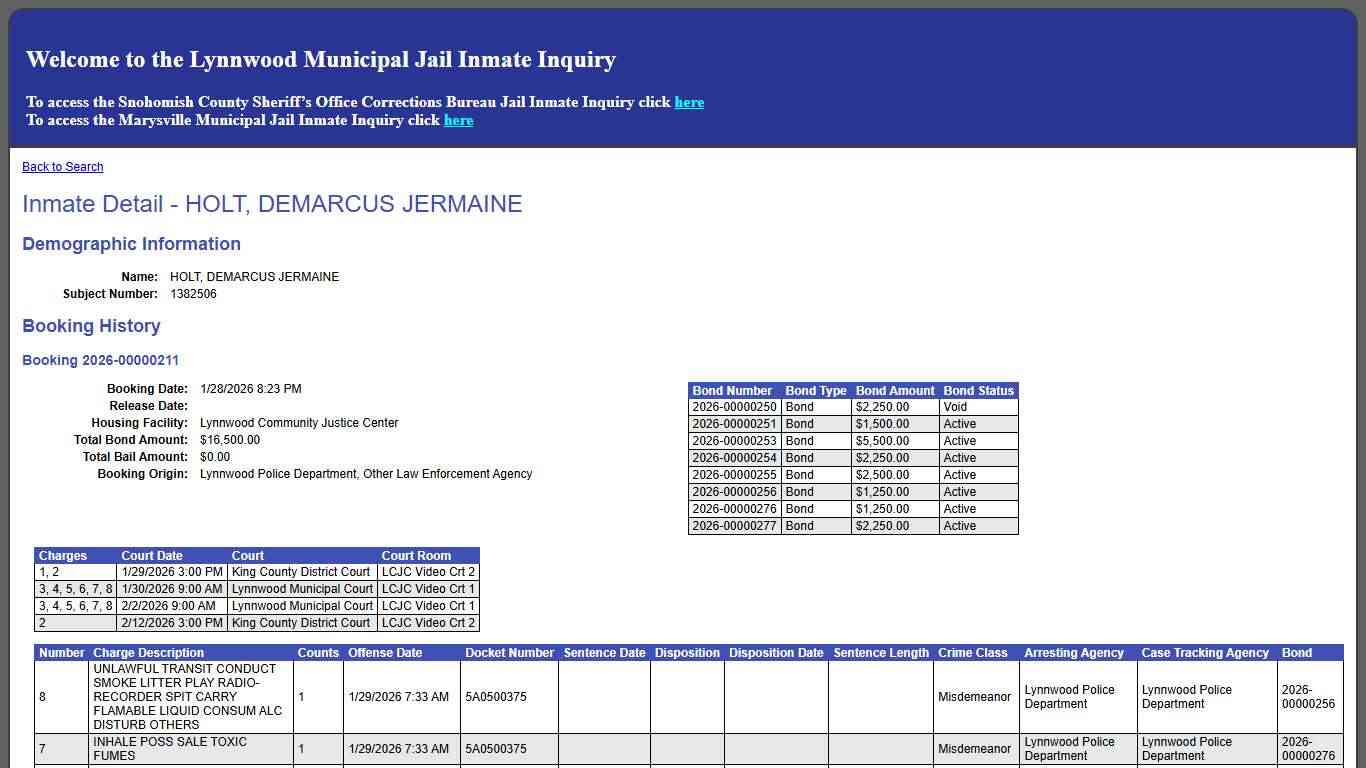Click the Back to Search link
Screen dimensions: 1366x768
click(62, 167)
